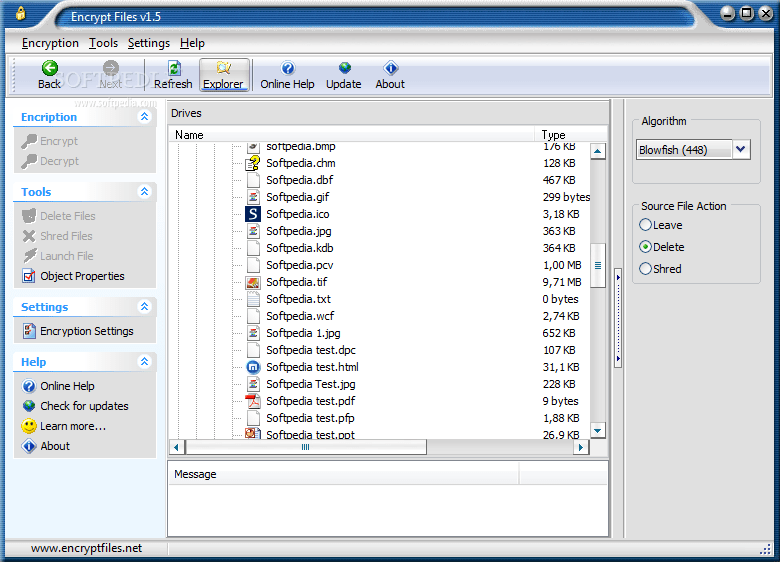Viewport: 780px width, 562px height.
Task: Click the sidebar About info icon
Action: [29, 446]
